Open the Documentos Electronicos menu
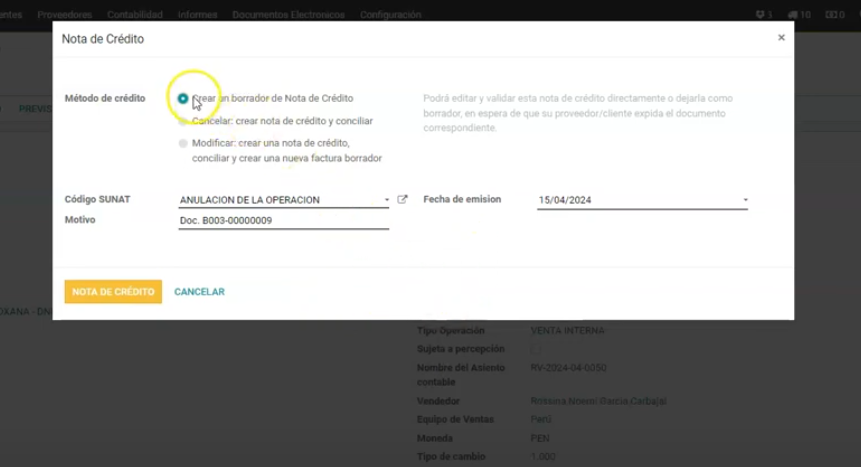Viewport: 861px width, 467px height. click(288, 15)
